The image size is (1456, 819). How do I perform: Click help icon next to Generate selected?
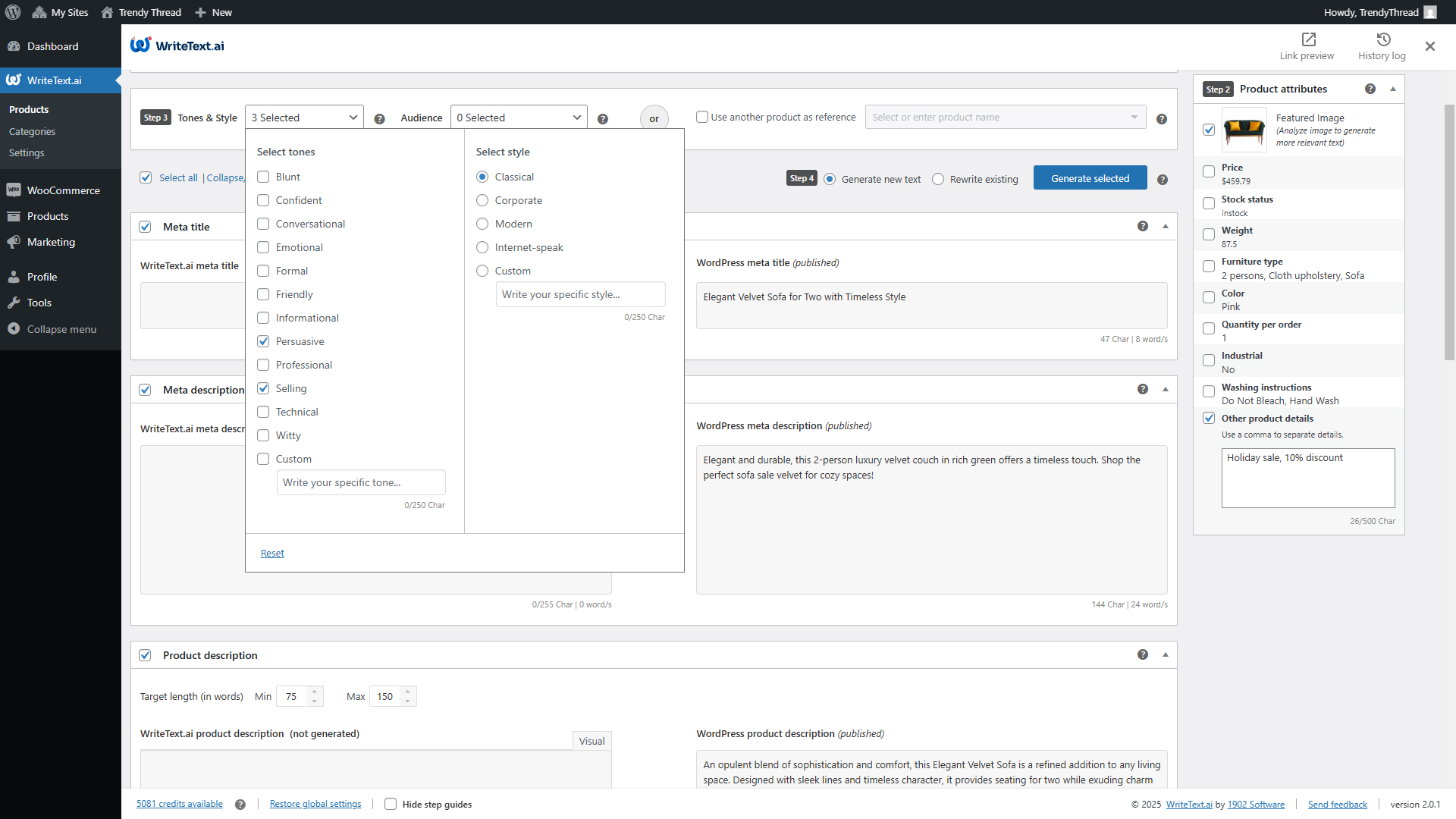click(1163, 180)
